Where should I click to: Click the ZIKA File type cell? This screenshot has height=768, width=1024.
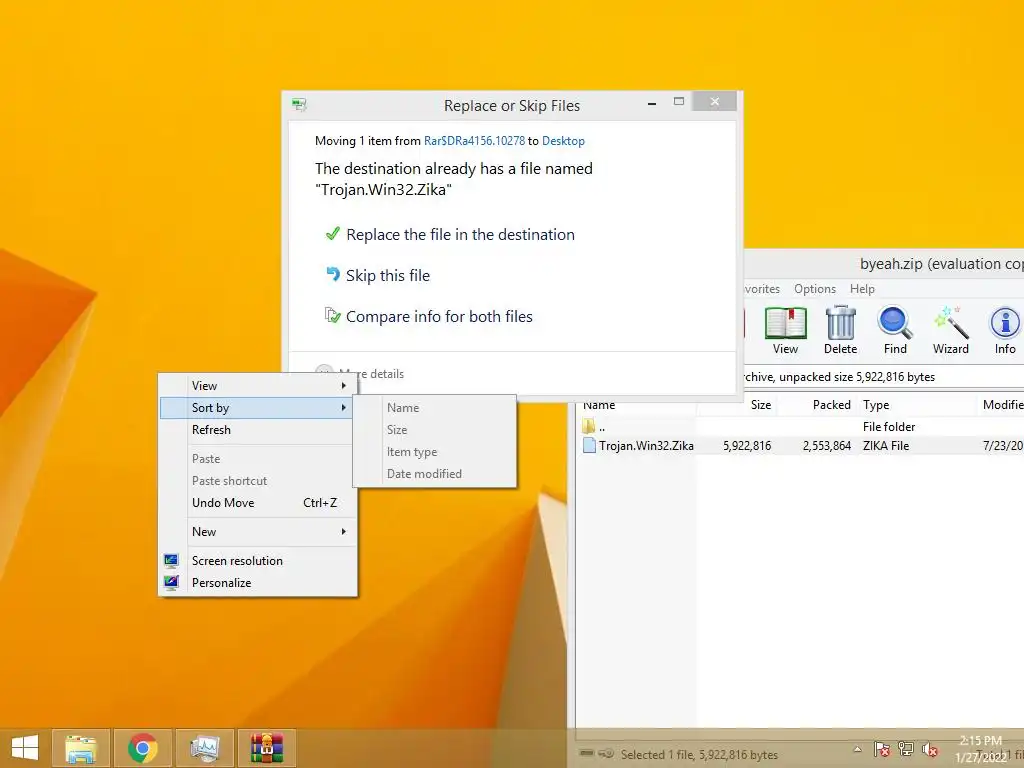point(886,445)
